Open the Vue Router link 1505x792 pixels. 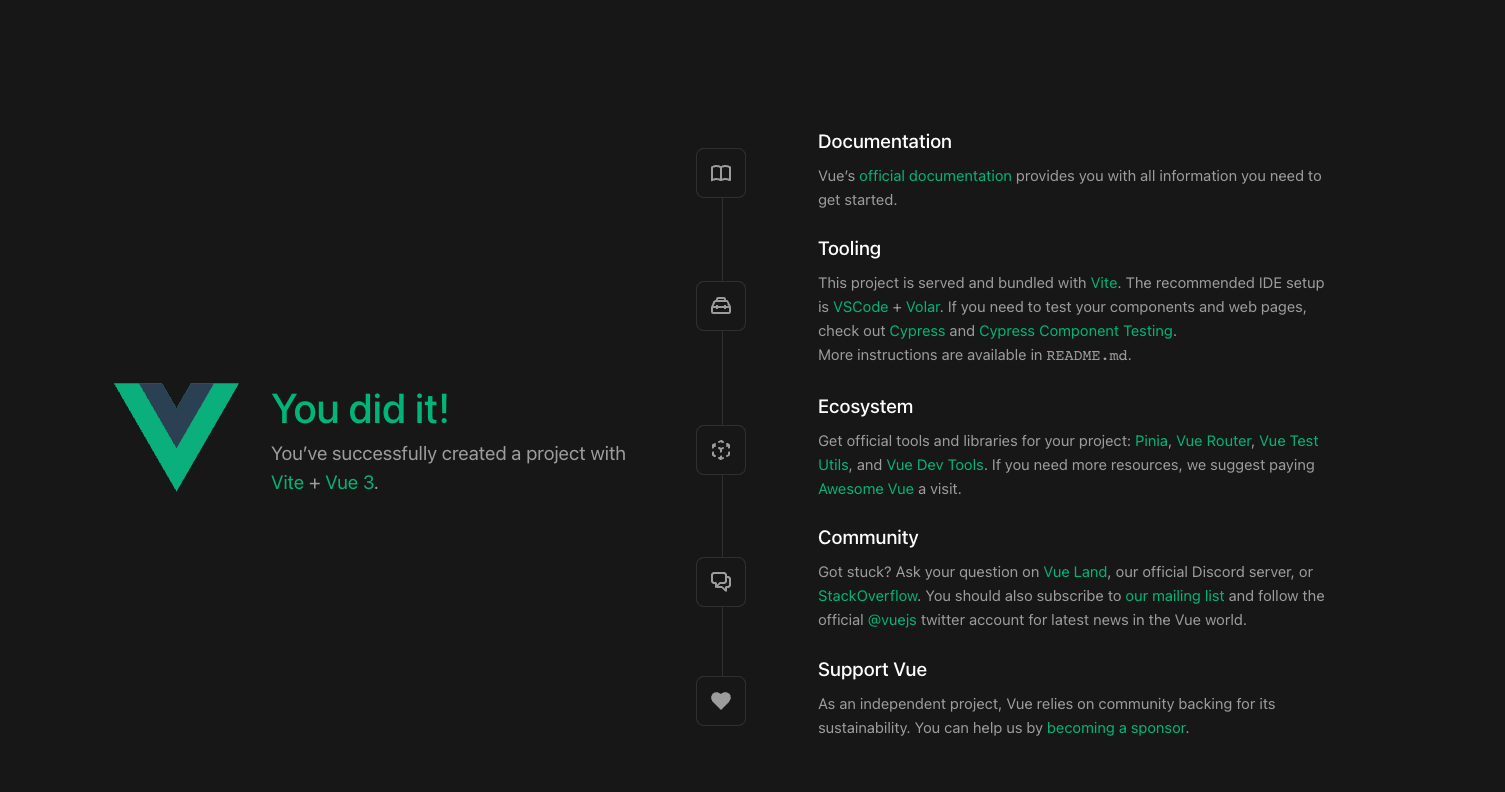[x=1213, y=441]
